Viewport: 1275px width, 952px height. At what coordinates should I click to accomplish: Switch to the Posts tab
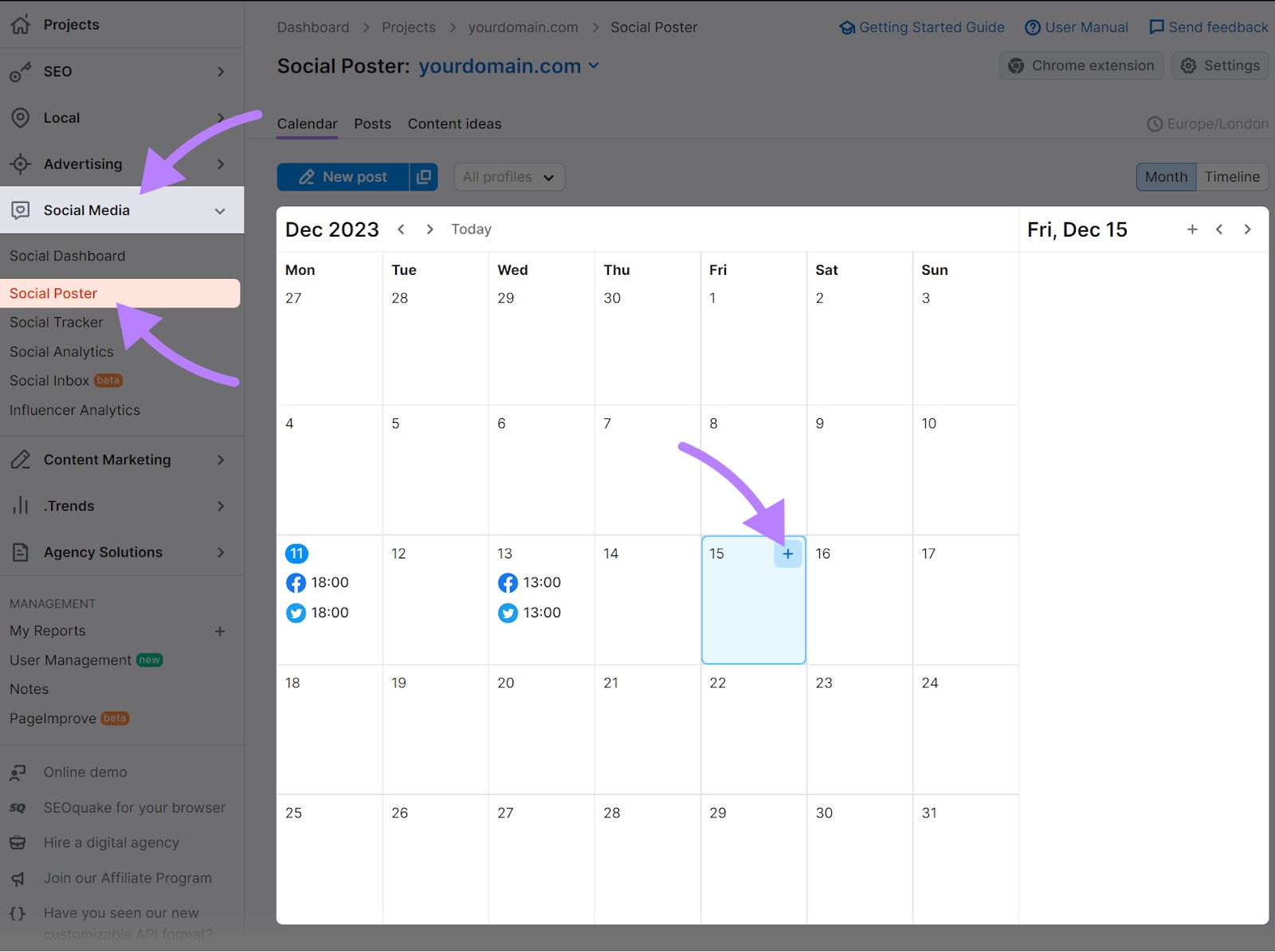(x=372, y=123)
